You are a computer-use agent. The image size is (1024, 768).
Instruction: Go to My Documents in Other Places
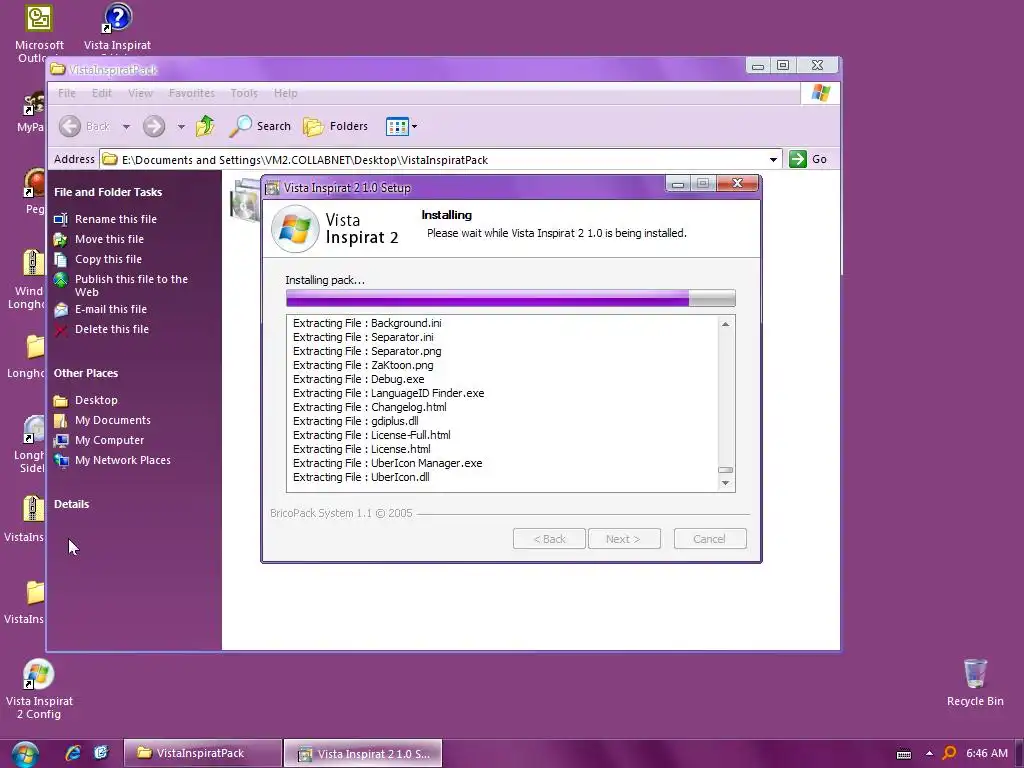pyautogui.click(x=112, y=420)
